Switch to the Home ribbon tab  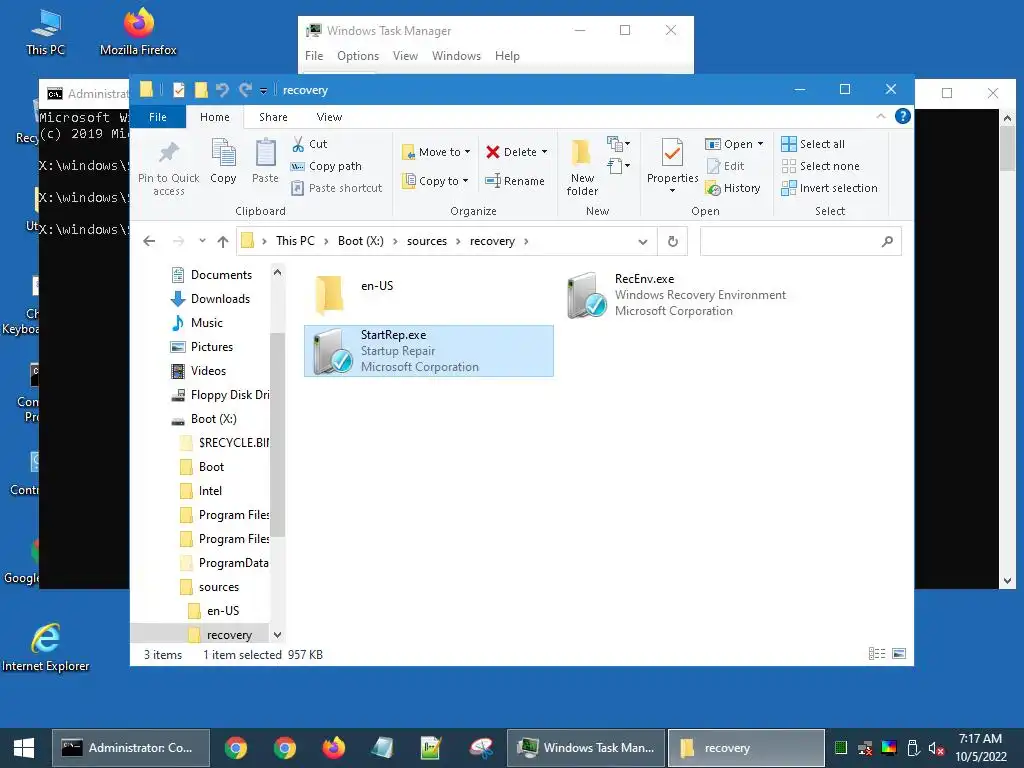(x=214, y=117)
